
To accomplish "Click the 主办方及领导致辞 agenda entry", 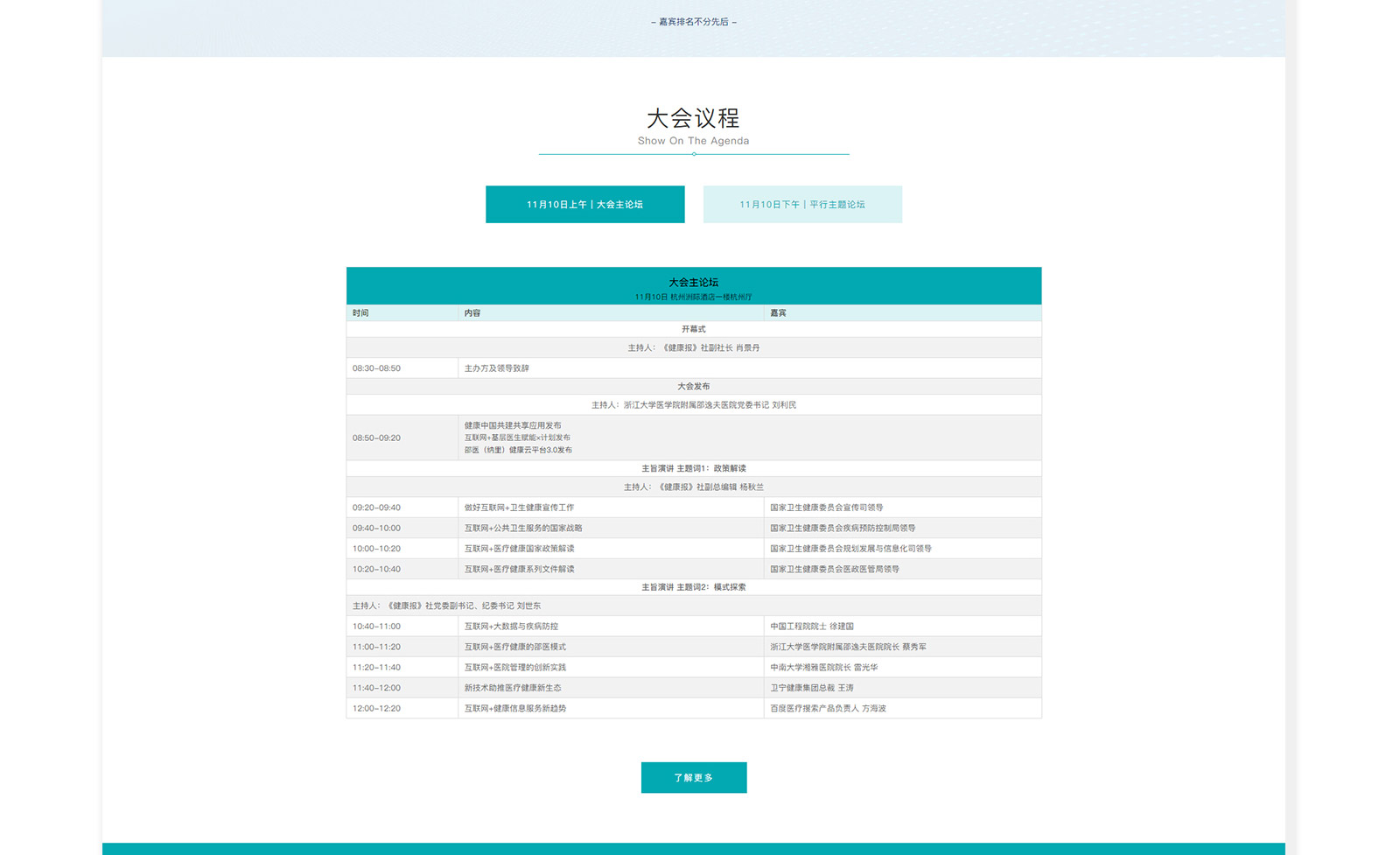I will click(x=496, y=368).
